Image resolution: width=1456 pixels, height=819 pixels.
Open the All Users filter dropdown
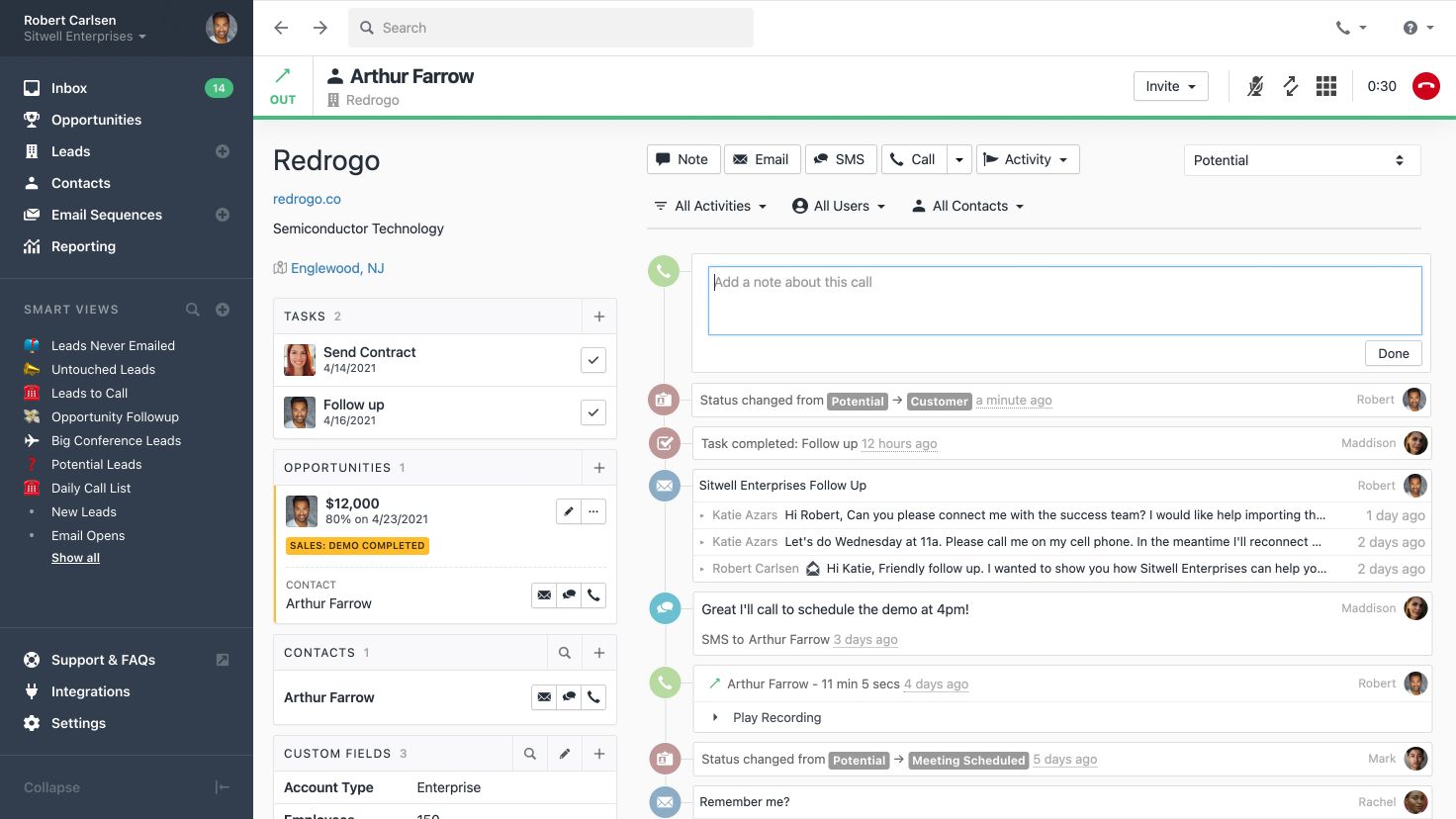click(839, 206)
